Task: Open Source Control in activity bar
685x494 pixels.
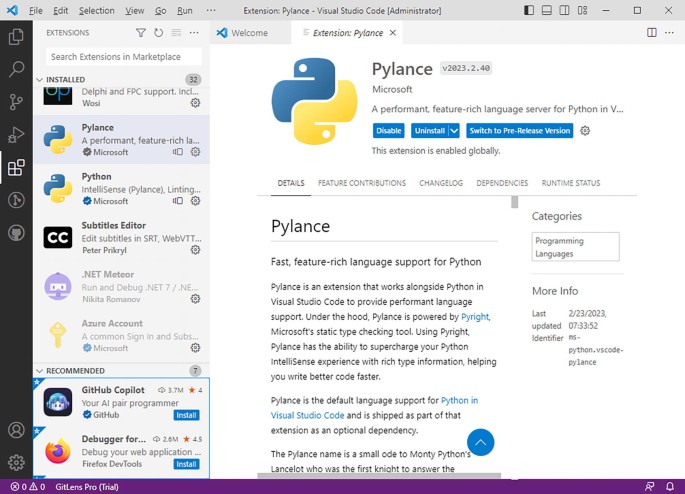Action: (x=16, y=102)
